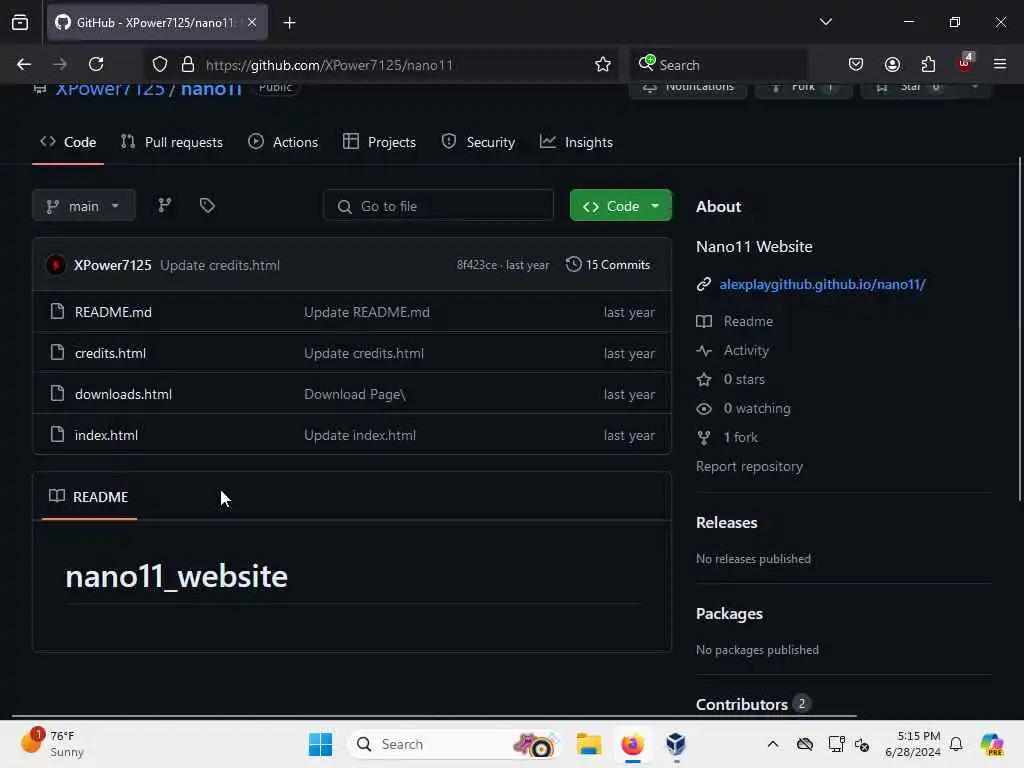The image size is (1024, 768).
Task: Open the main branch selector dropdown
Action: pos(84,206)
